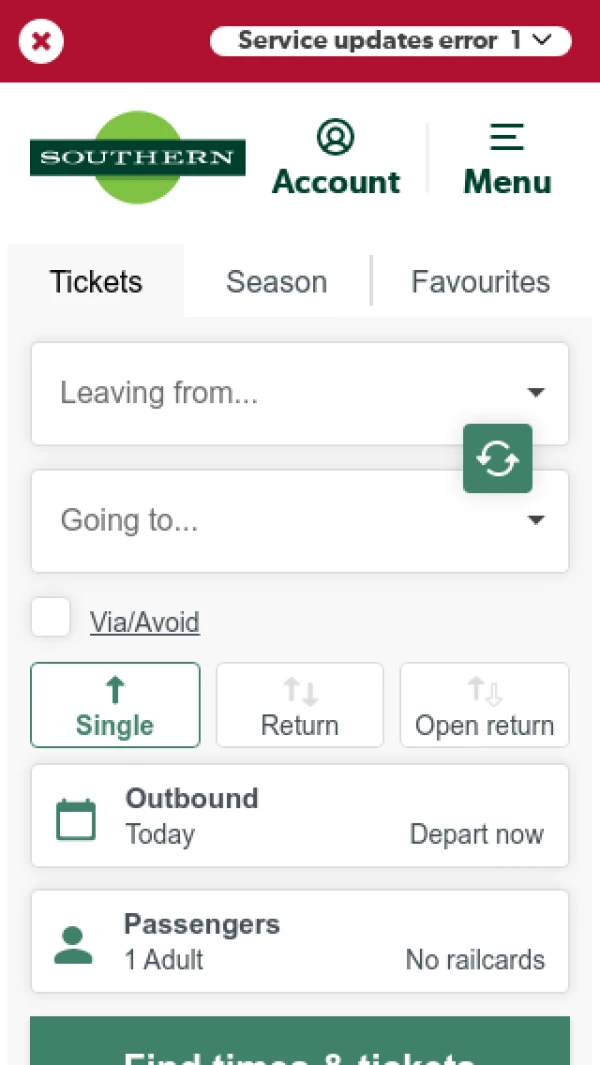Open the Leaving from dropdown arrow
600x1065 pixels.
(x=536, y=392)
